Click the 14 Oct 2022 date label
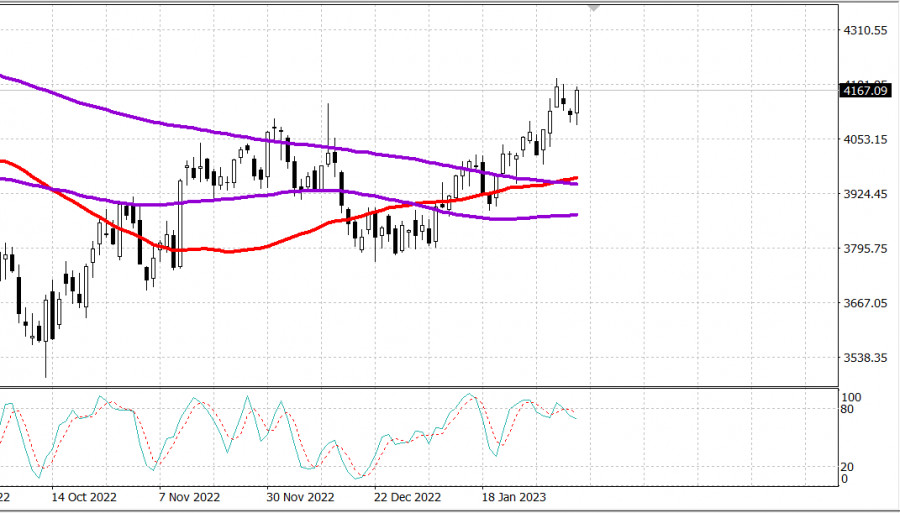900x513 pixels. pyautogui.click(x=85, y=497)
